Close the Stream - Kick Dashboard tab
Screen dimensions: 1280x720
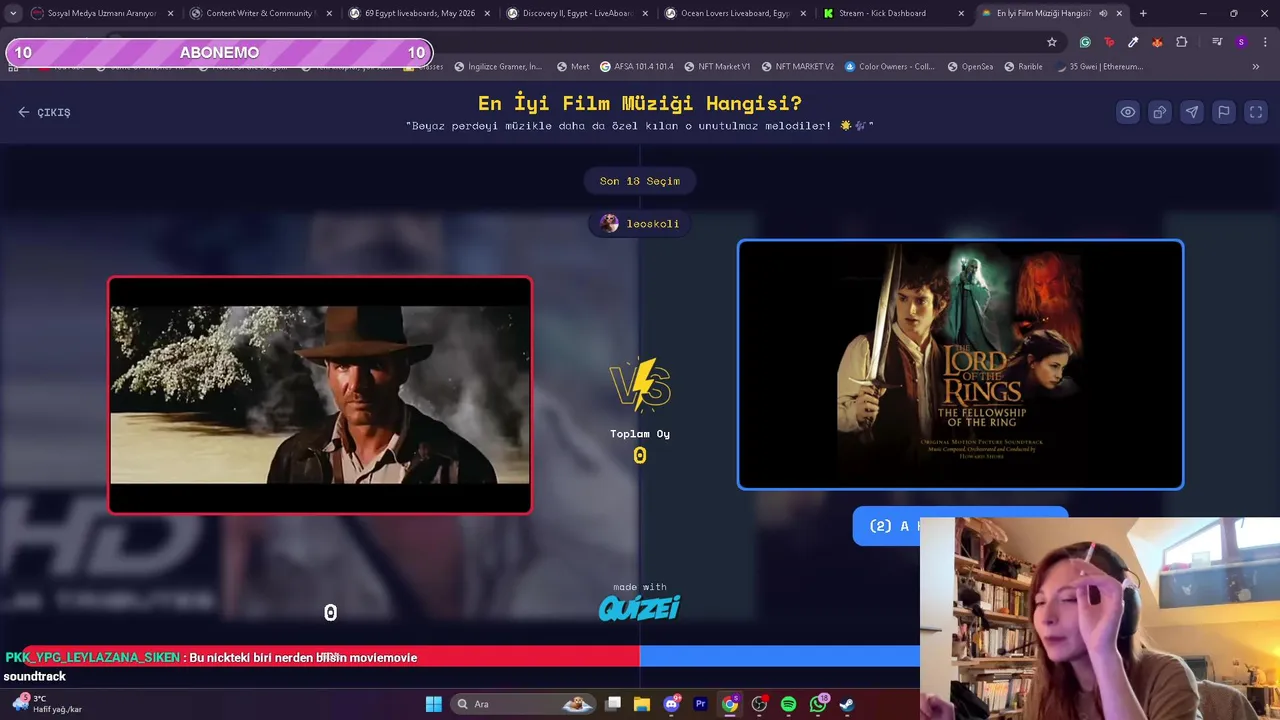961,13
